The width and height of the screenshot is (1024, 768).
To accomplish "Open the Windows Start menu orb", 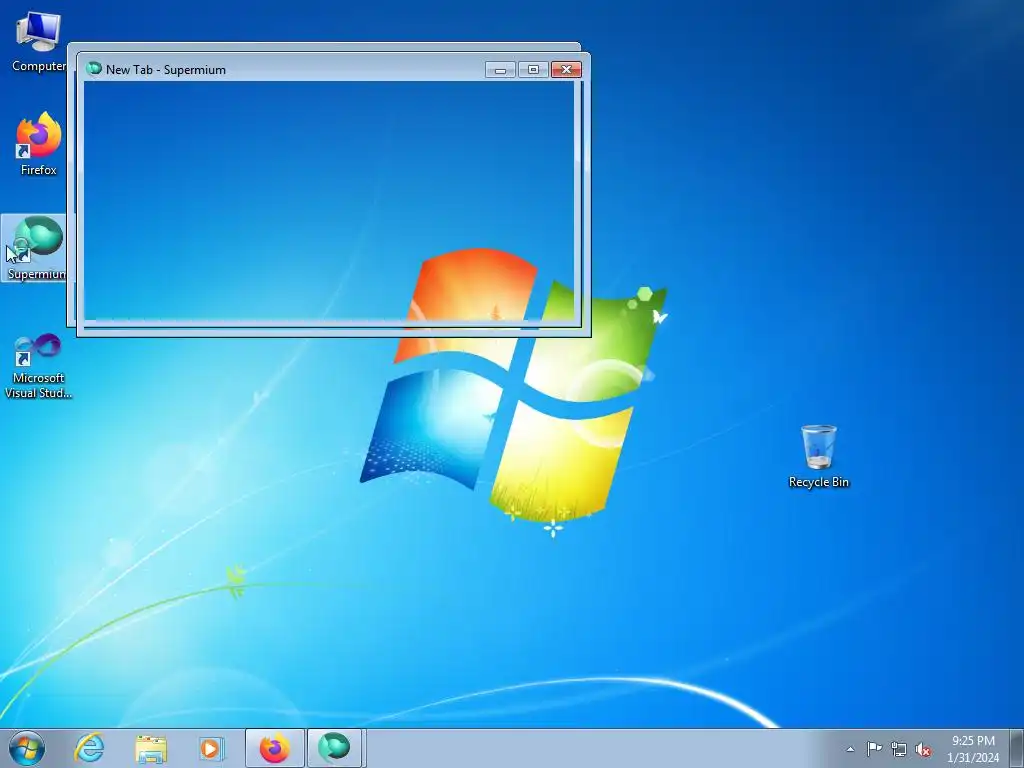I will tap(27, 748).
